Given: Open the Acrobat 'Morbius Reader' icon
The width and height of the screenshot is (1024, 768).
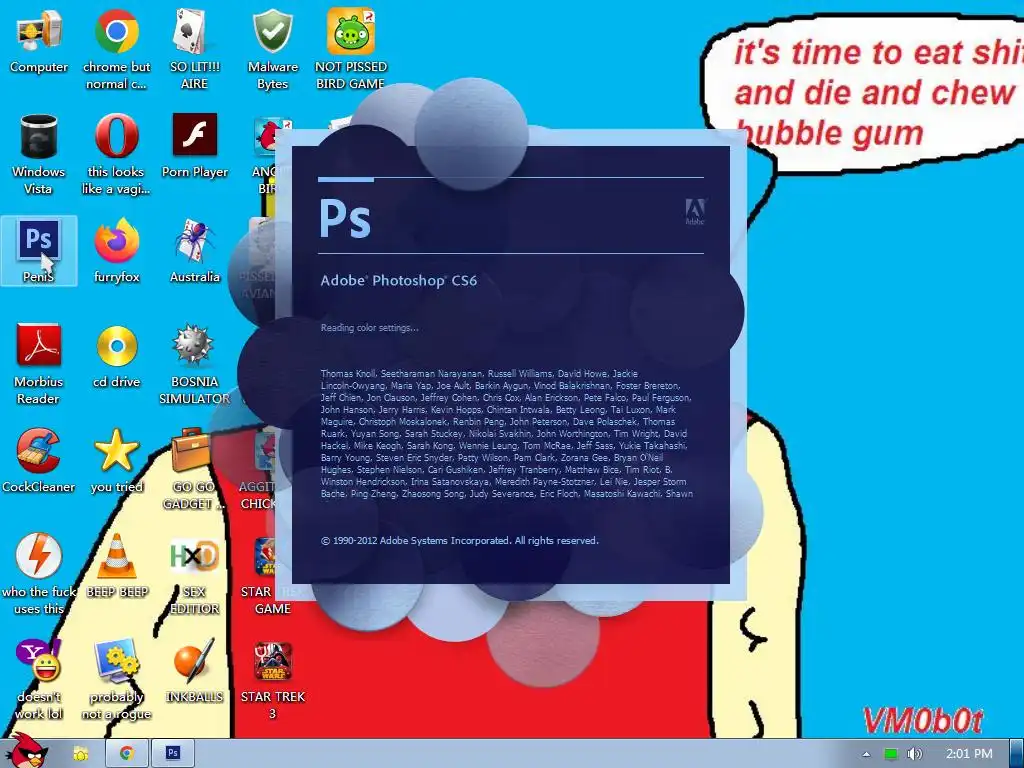Looking at the screenshot, I should (x=39, y=364).
